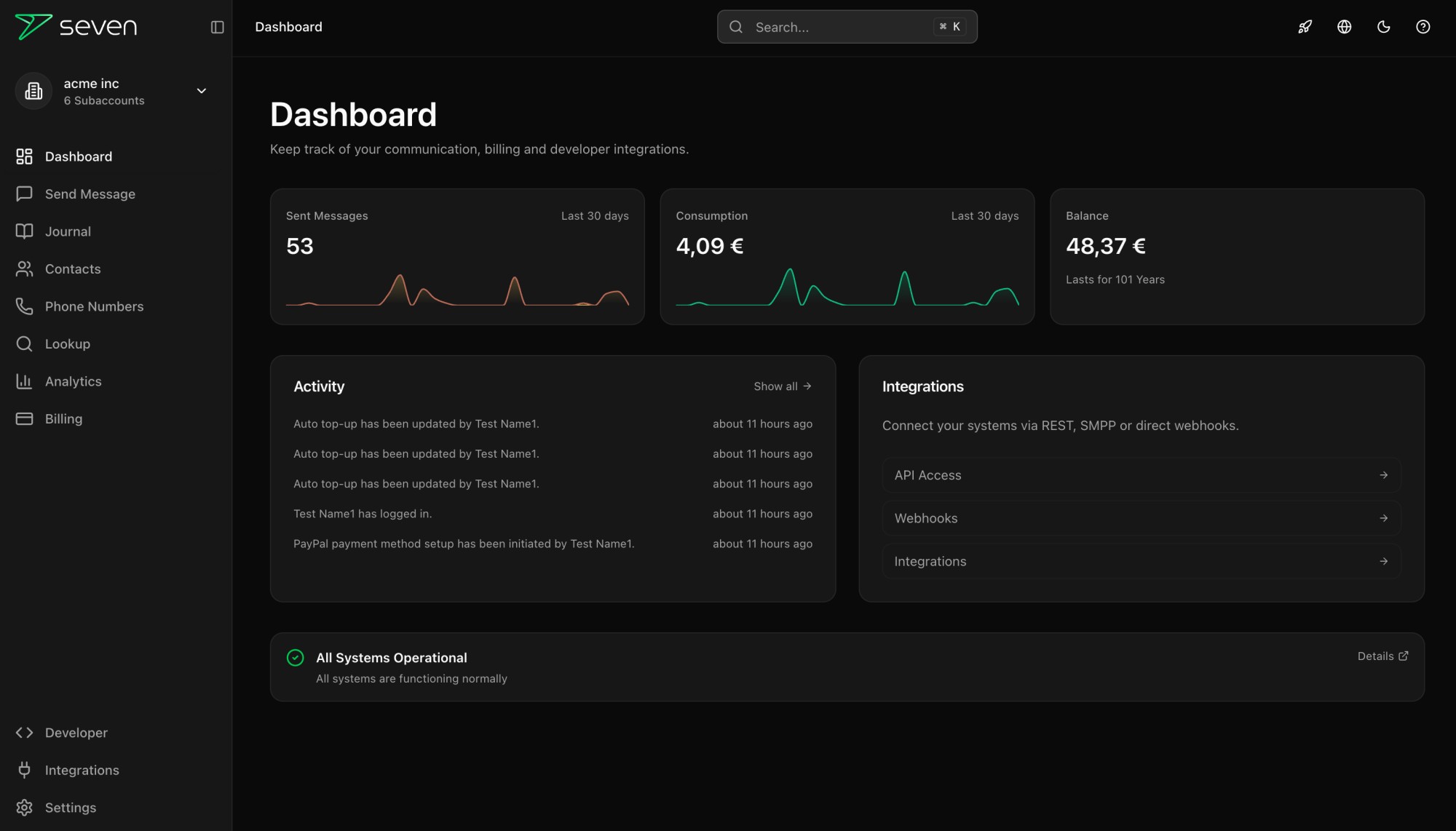
Task: Click the Contacts people icon
Action: coord(24,269)
